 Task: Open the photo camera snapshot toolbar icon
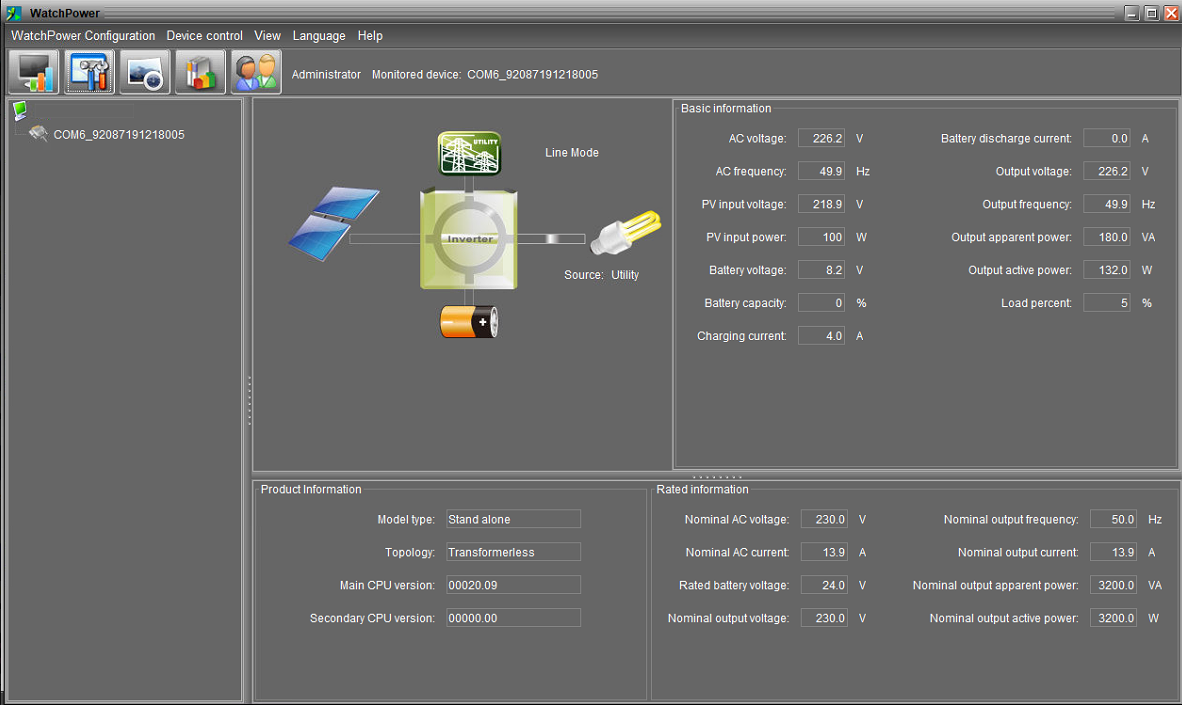(x=145, y=72)
